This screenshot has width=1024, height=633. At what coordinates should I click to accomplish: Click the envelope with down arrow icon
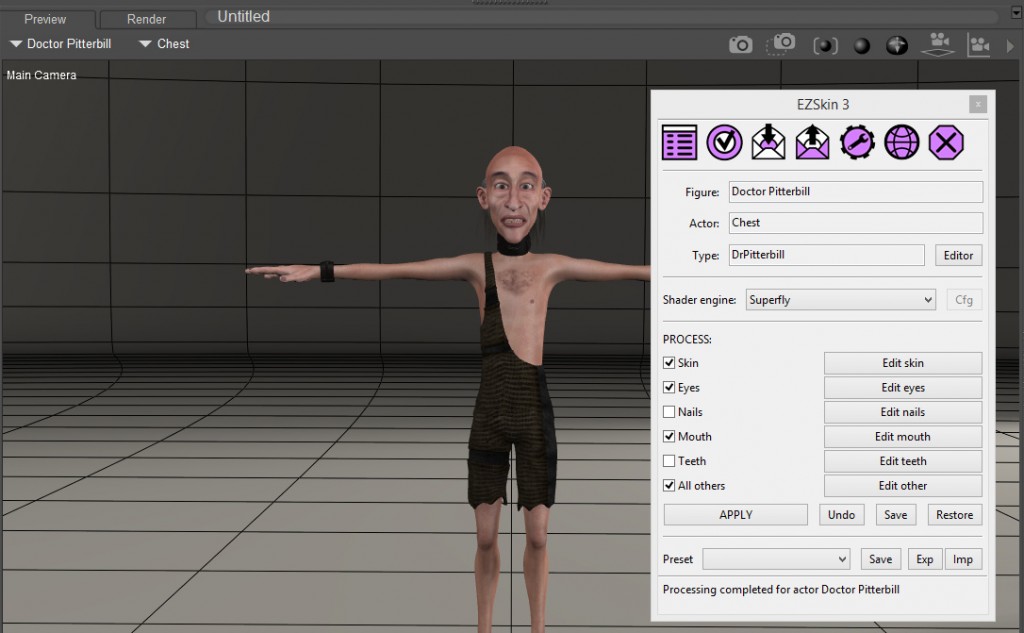click(x=768, y=143)
